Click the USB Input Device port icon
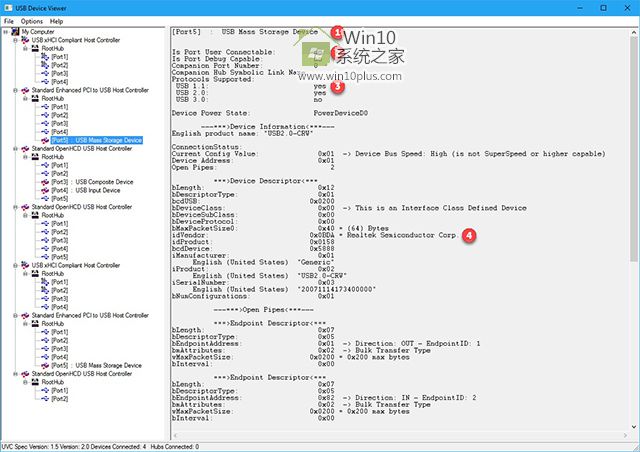The image size is (640, 452). click(45, 190)
